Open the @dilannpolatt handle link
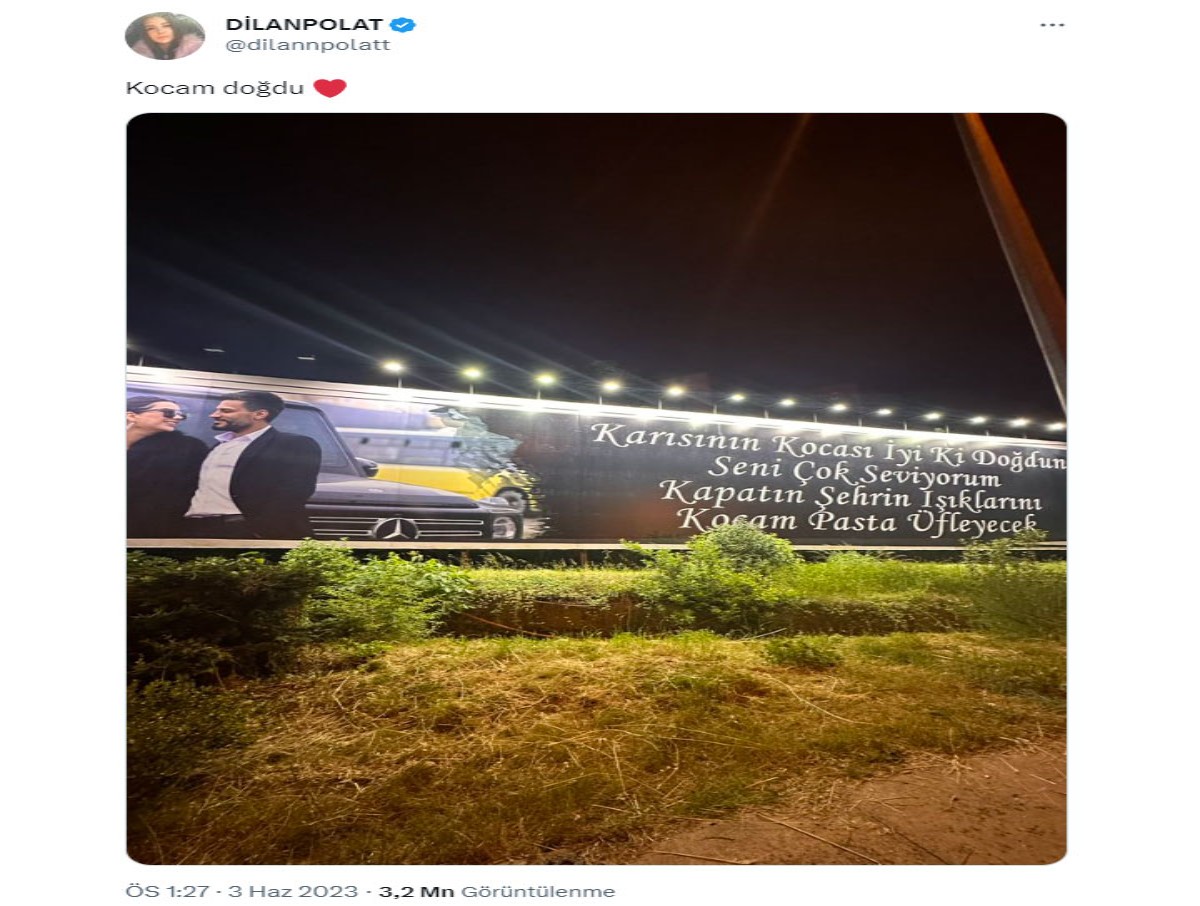 (308, 45)
